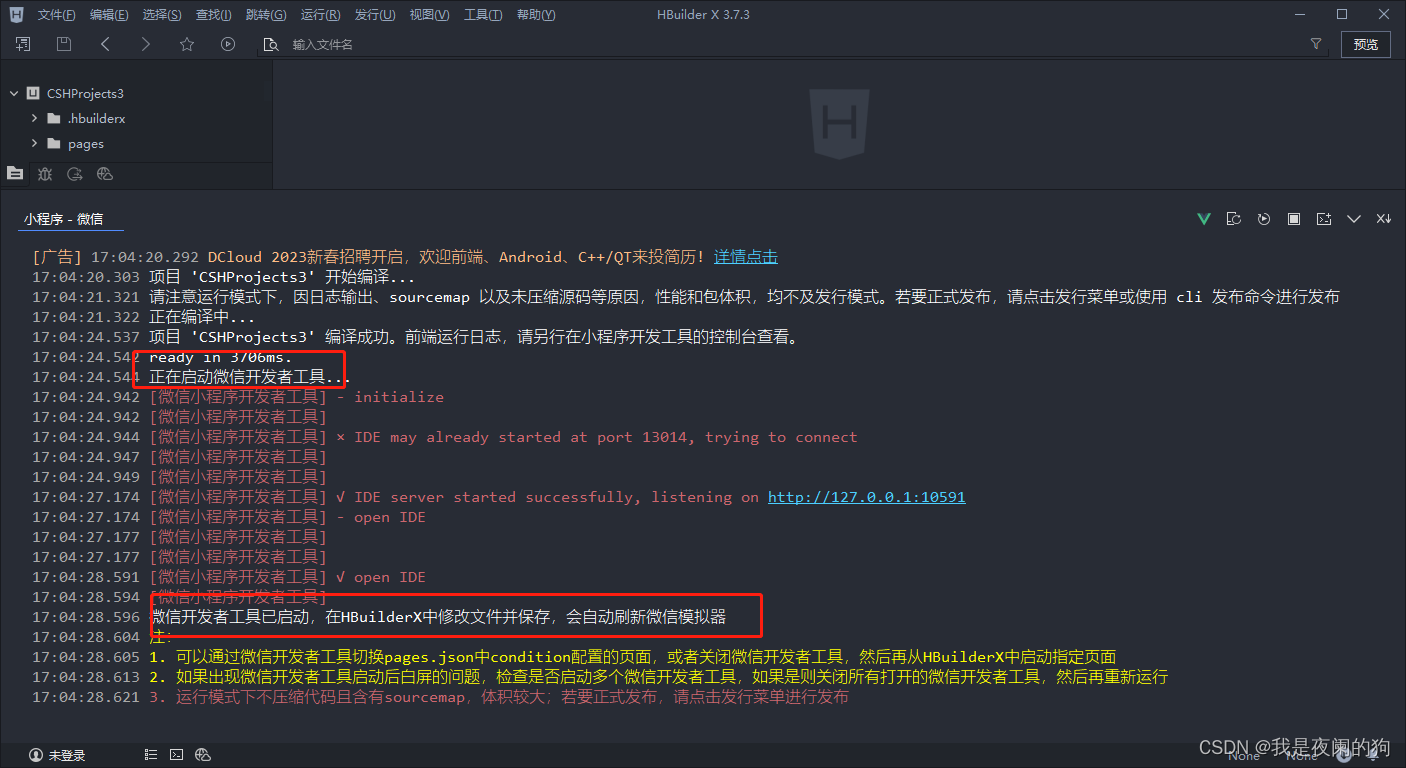Expand the pages folder

coord(34,143)
